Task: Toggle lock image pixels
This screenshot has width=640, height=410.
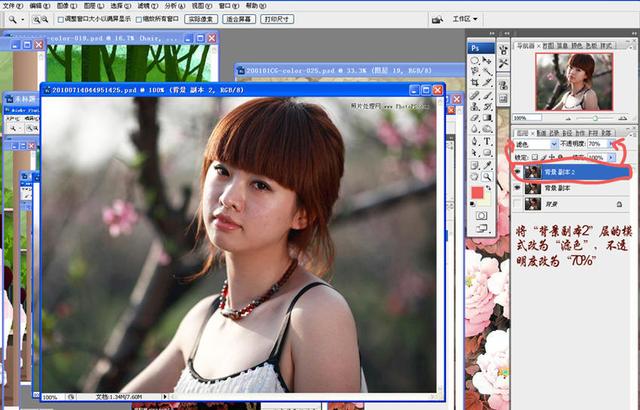Action: coord(544,157)
